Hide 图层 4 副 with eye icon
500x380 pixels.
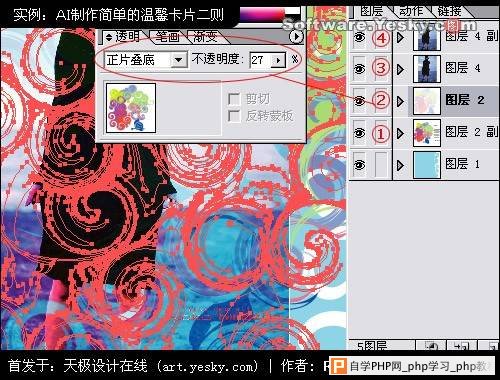tap(359, 37)
